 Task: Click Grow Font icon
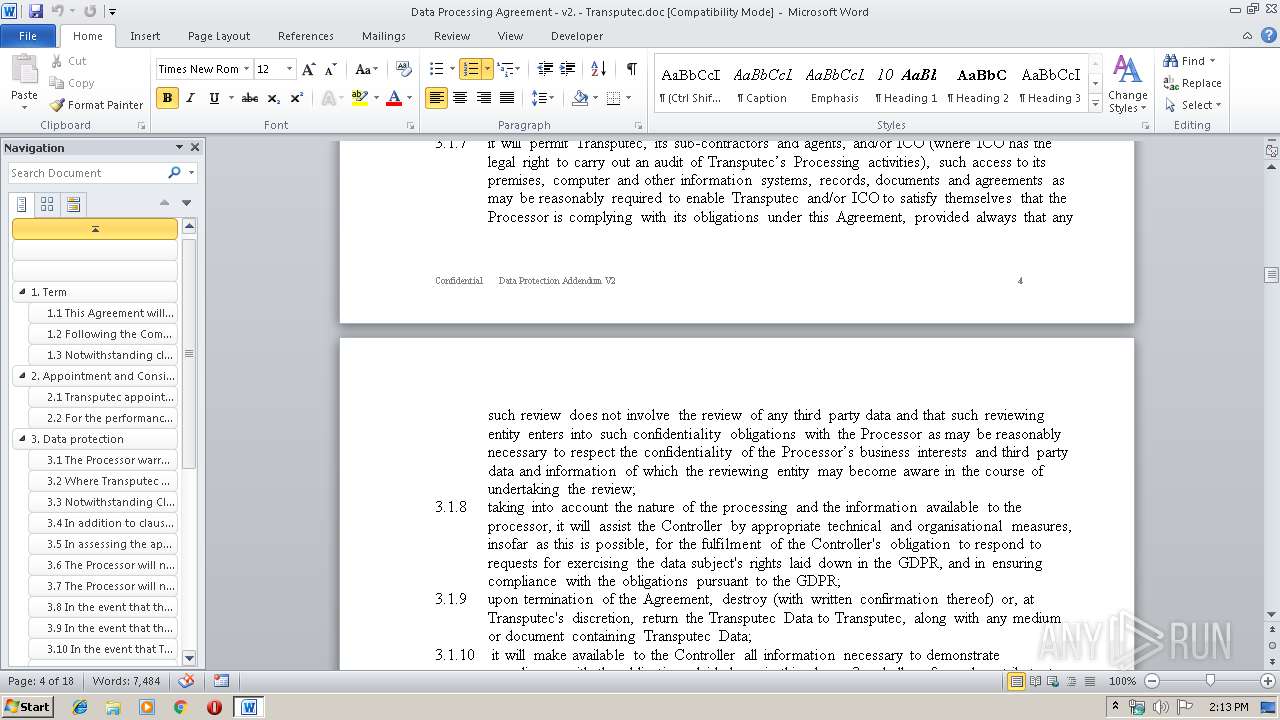pos(309,69)
